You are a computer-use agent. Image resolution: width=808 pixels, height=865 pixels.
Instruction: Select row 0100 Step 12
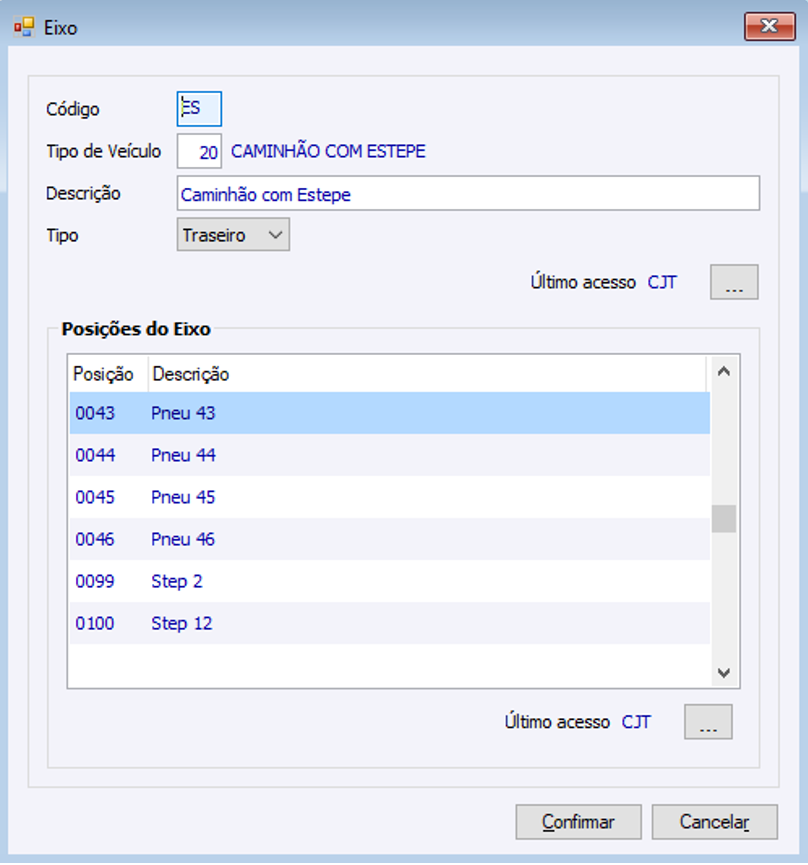389,623
